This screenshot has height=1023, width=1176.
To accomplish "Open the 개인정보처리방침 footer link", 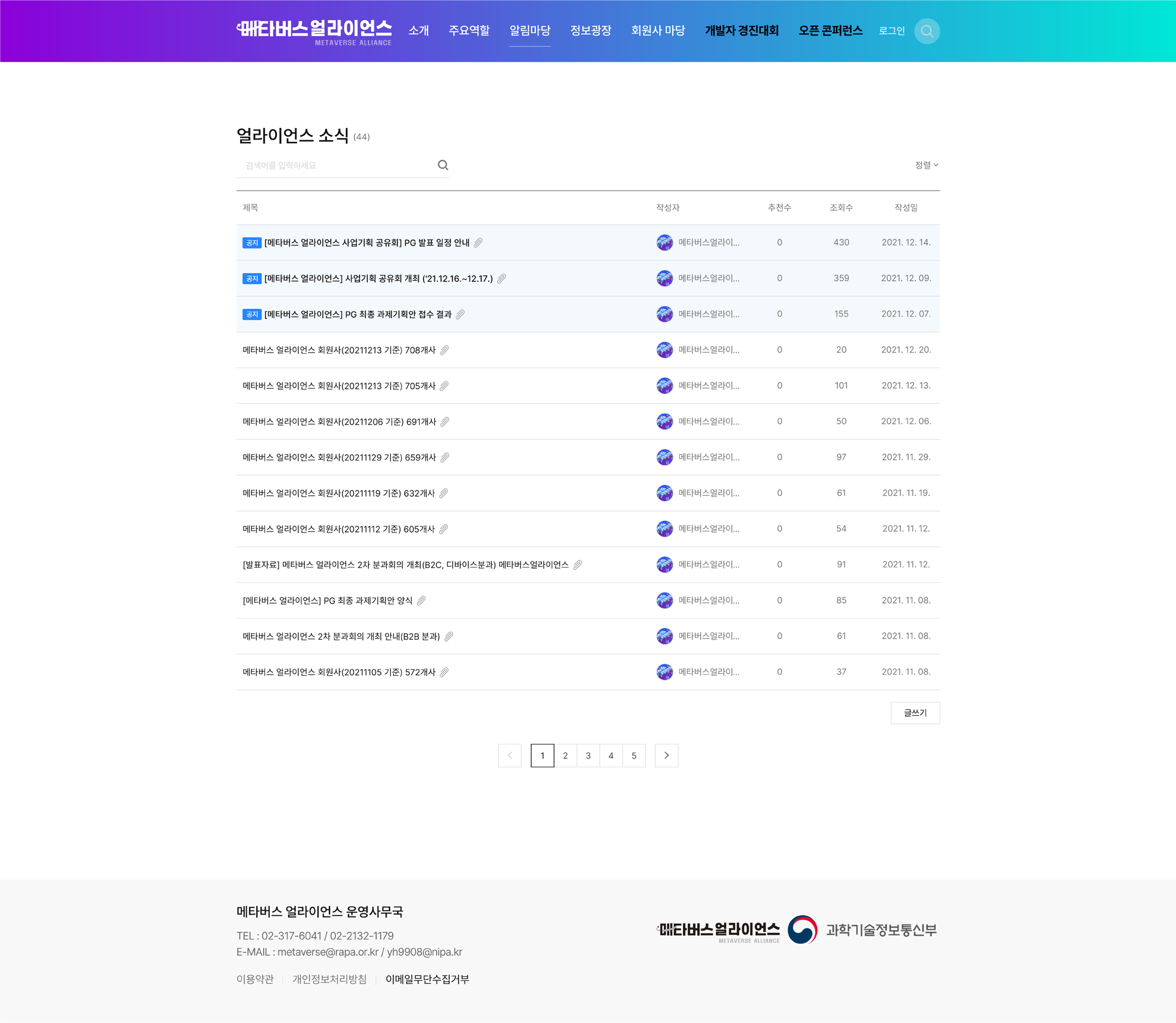I will (x=329, y=980).
